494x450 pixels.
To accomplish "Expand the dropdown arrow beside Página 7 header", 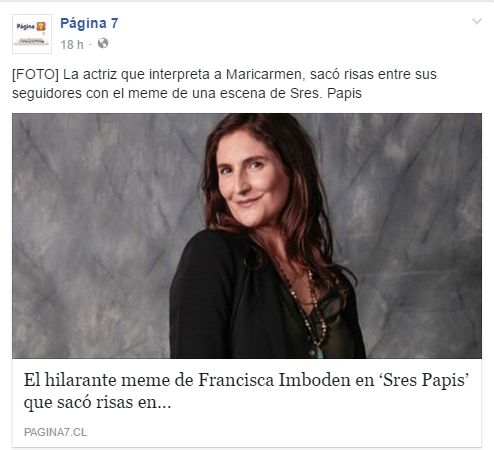I will point(477,21).
